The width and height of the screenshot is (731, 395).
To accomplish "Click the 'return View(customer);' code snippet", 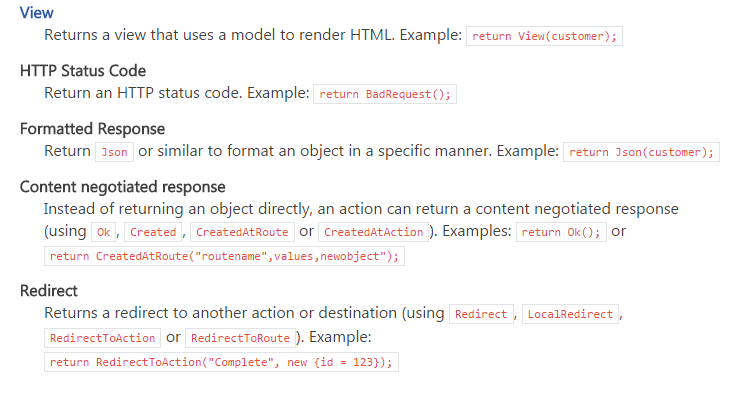I will 544,36.
